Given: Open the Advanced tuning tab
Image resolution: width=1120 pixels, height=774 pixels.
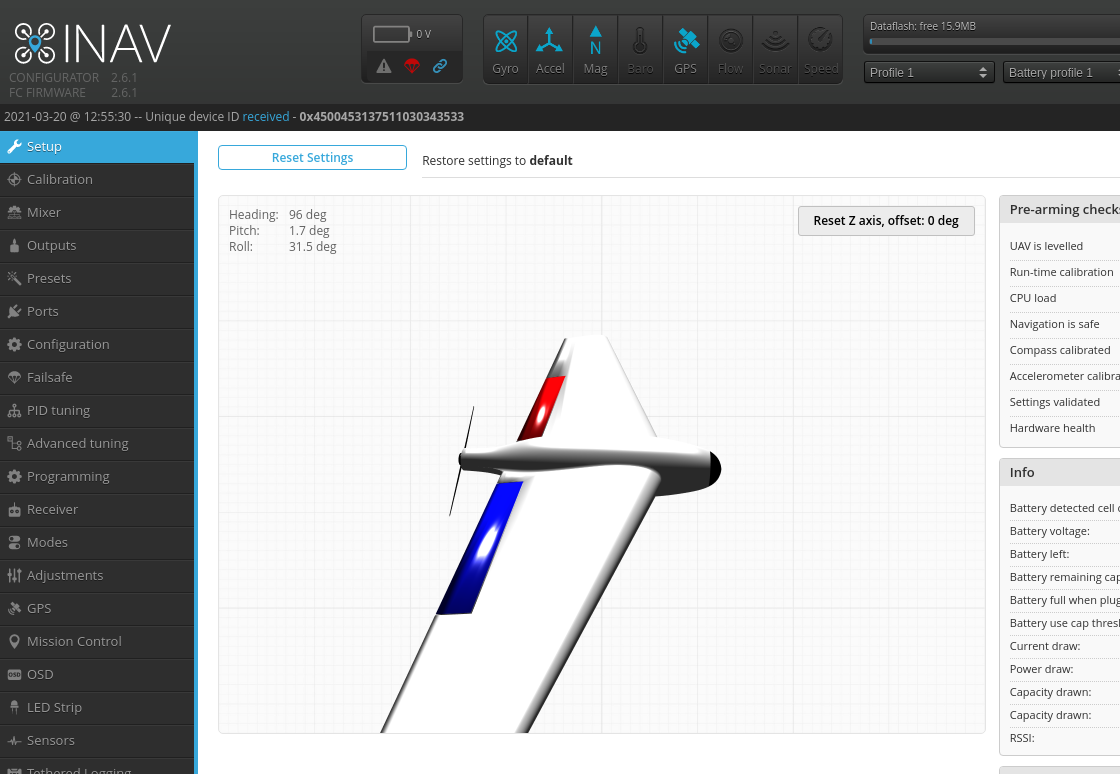Looking at the screenshot, I should click(x=97, y=443).
